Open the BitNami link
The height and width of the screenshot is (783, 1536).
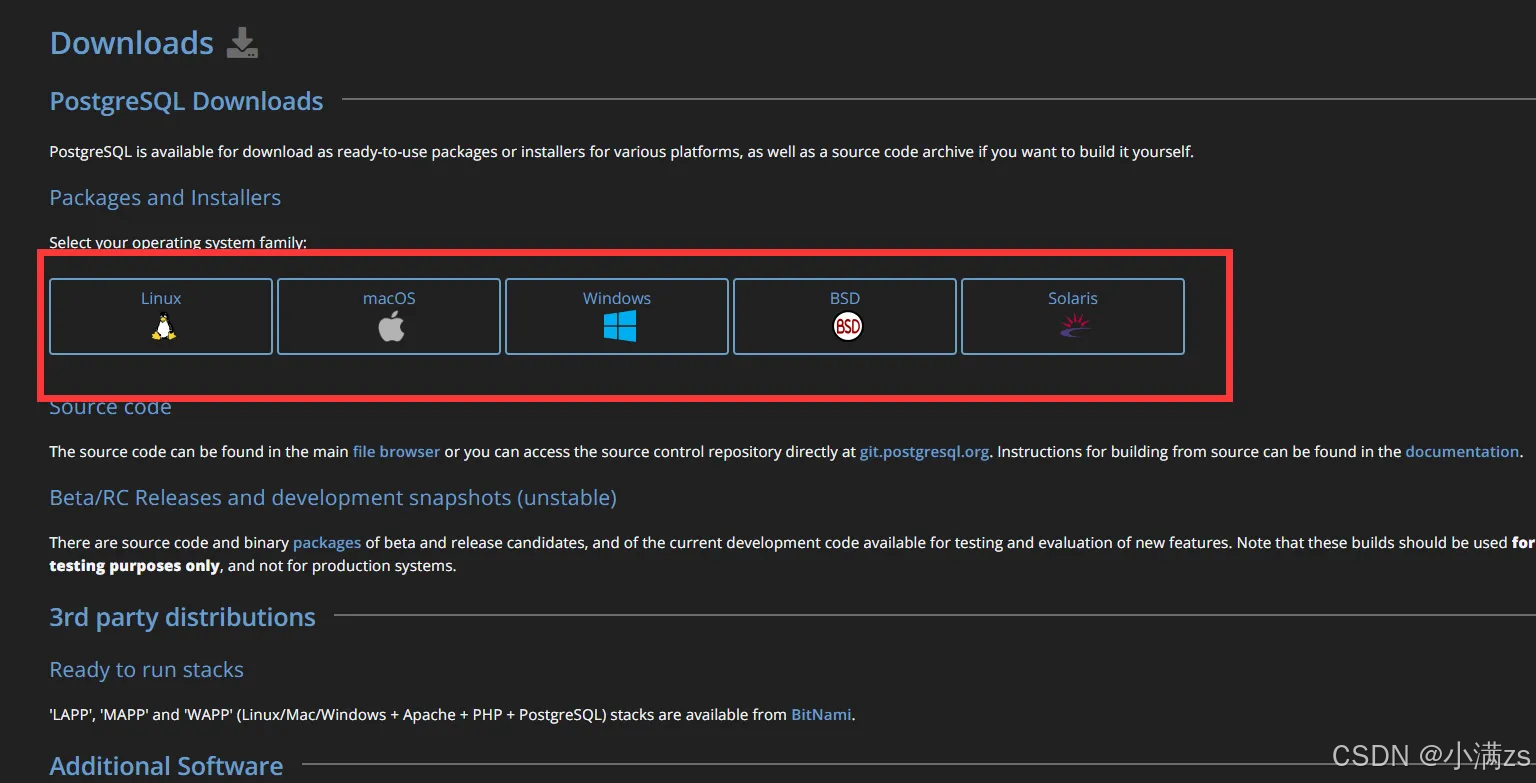coord(821,714)
